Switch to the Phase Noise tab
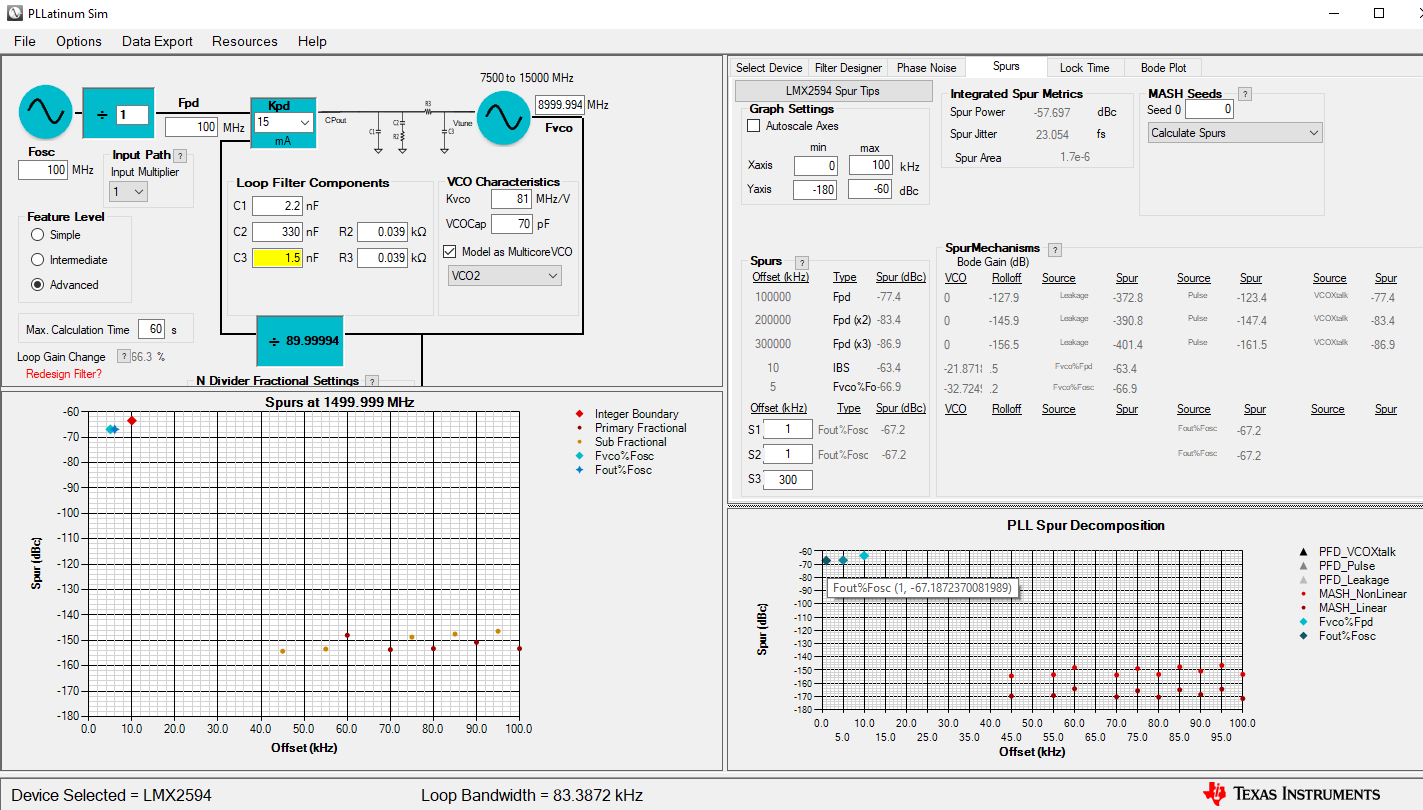The height and width of the screenshot is (810, 1423). tap(926, 68)
